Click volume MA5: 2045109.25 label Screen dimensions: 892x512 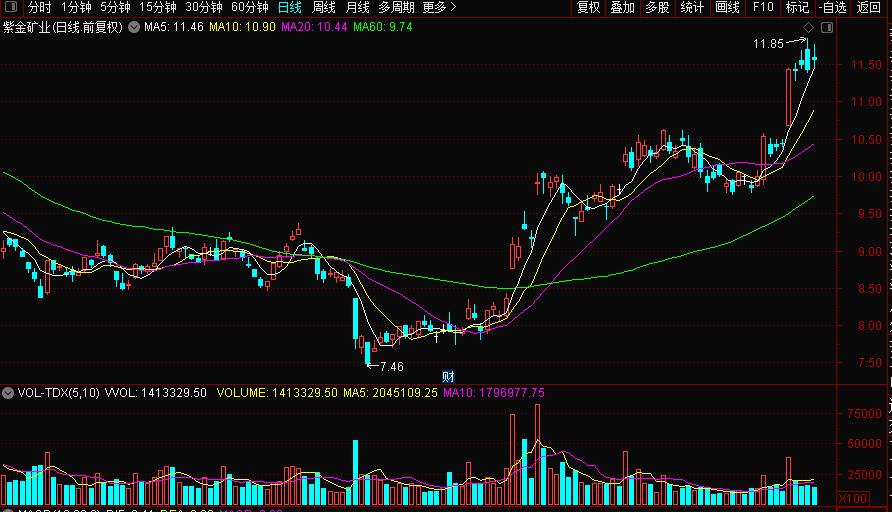point(390,393)
